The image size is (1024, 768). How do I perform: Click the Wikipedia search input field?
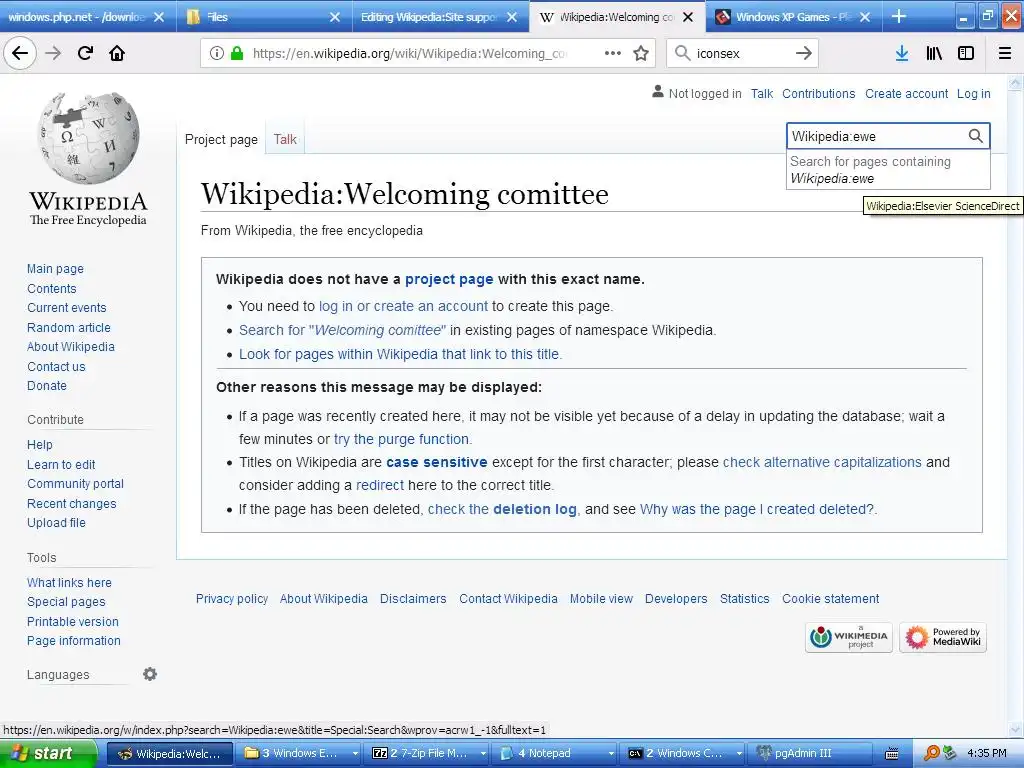point(876,136)
